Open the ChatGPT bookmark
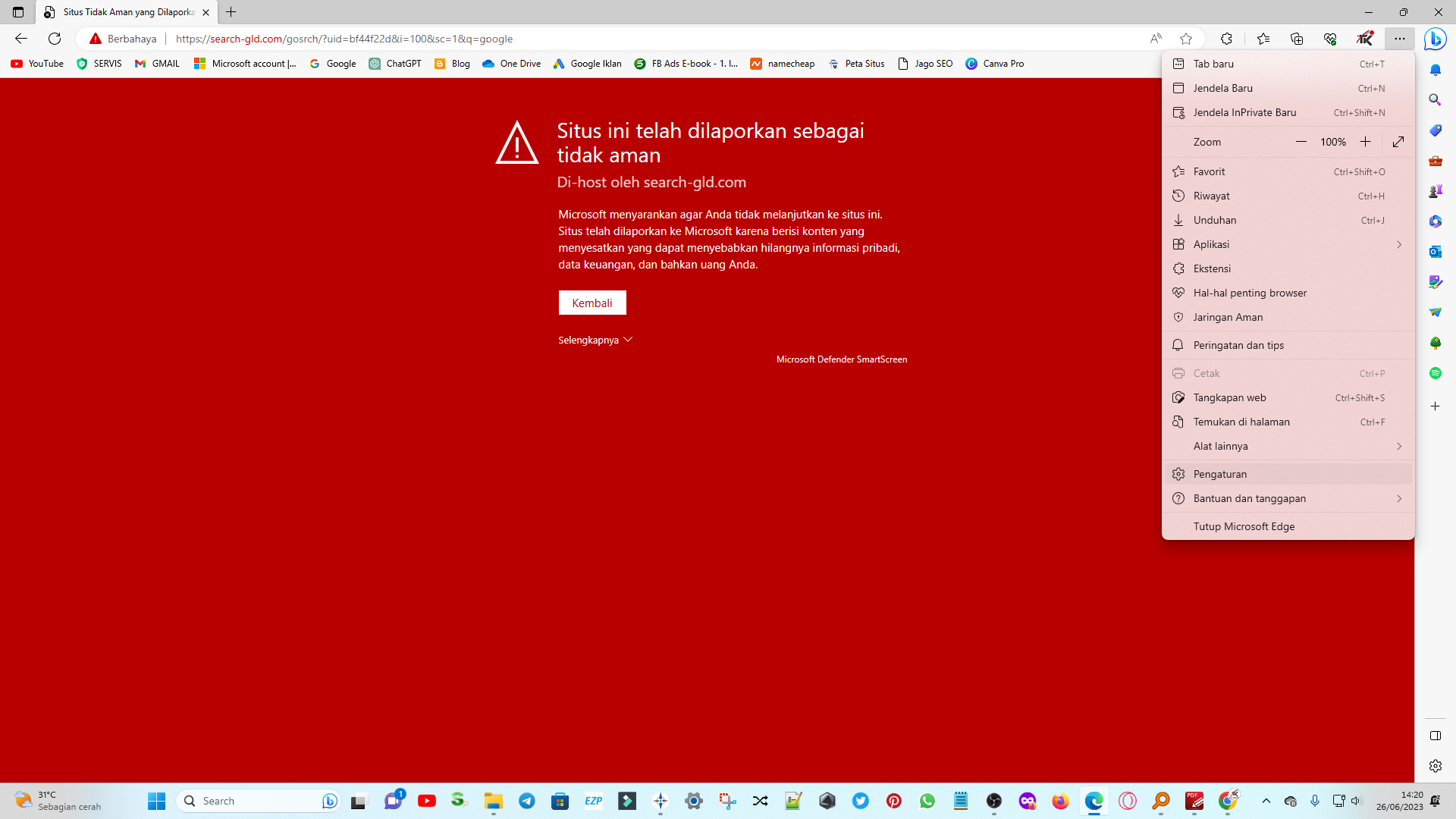The width and height of the screenshot is (1456, 819). click(x=395, y=64)
